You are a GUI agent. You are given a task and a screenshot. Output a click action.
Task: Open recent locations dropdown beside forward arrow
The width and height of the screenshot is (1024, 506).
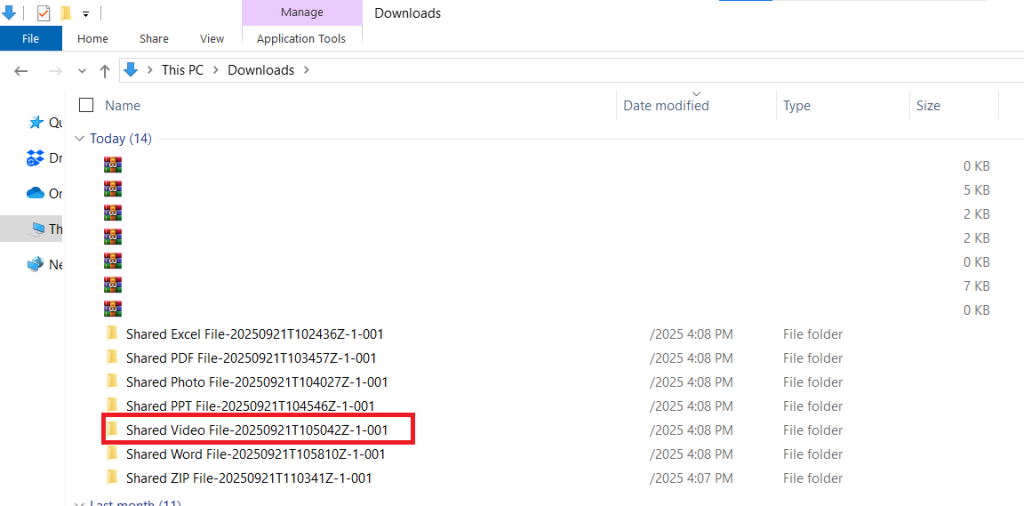pos(82,71)
